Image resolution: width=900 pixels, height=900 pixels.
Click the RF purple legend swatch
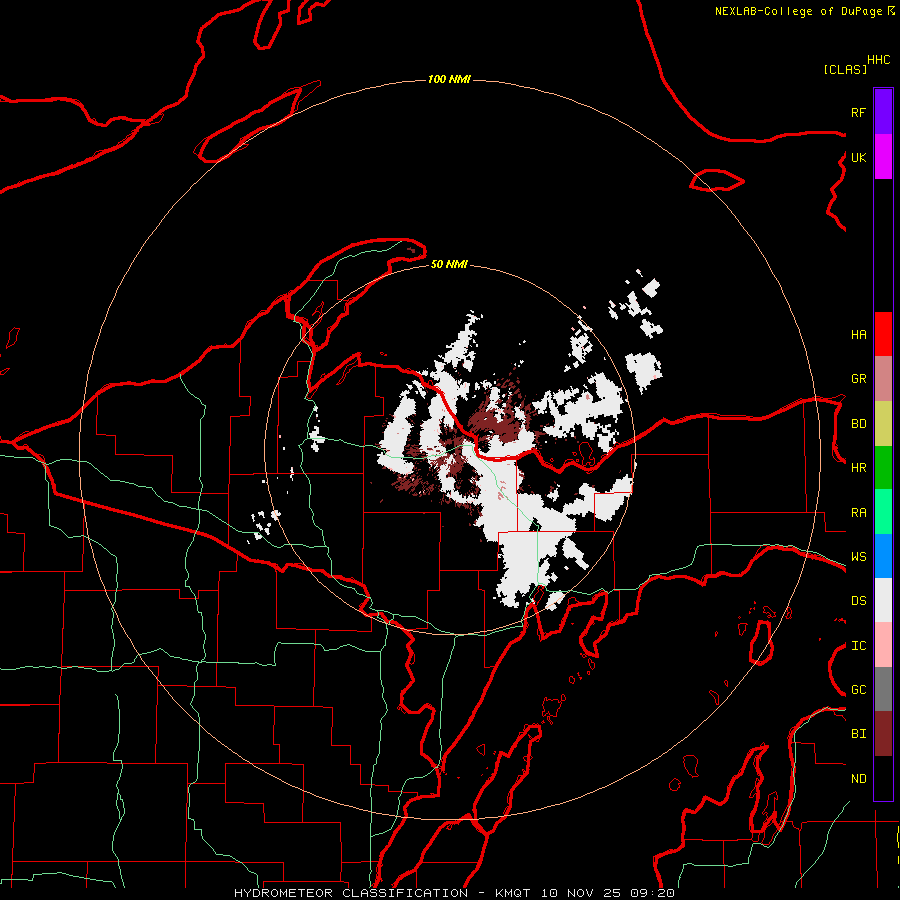pyautogui.click(x=883, y=112)
